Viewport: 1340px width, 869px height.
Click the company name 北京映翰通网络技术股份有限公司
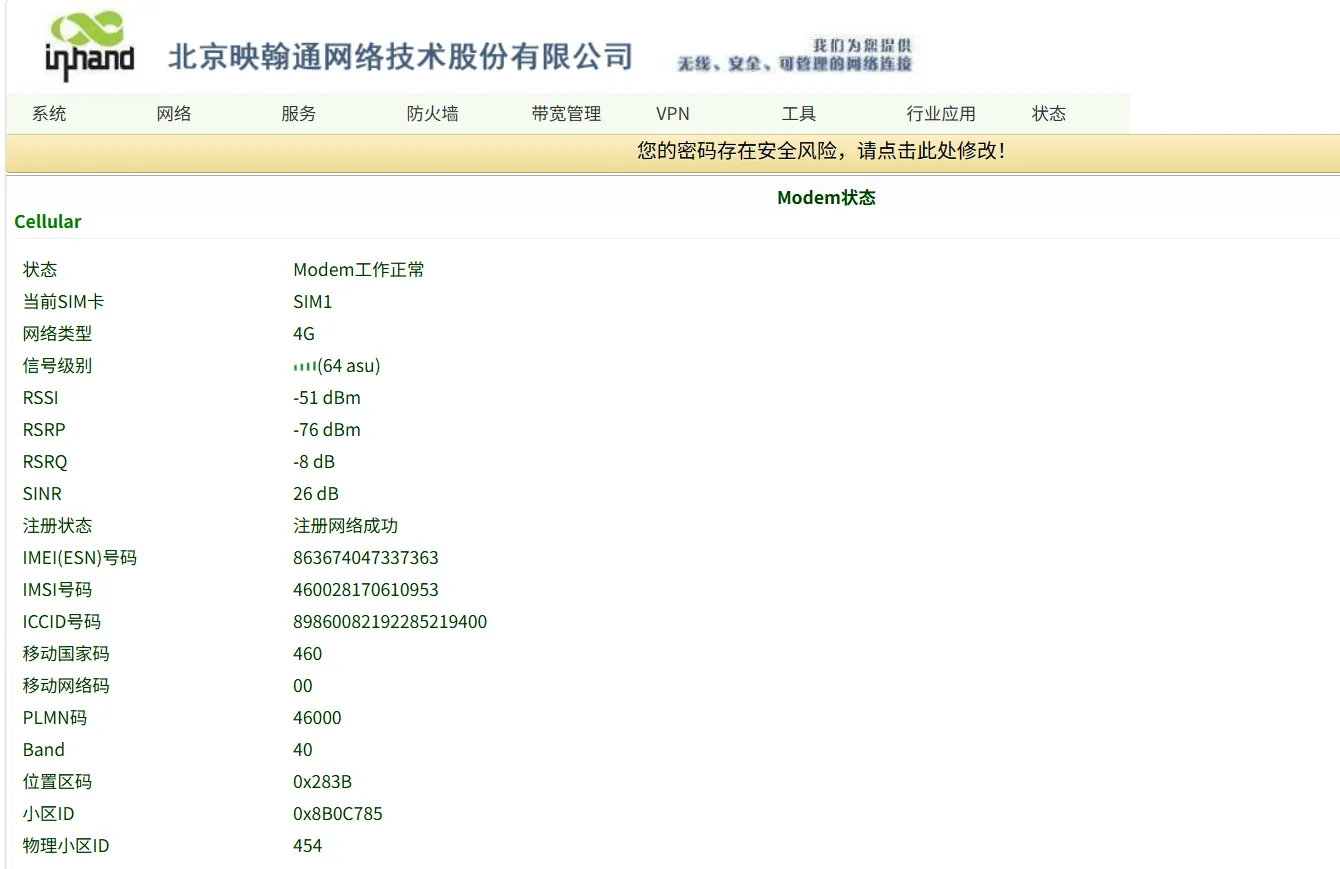pos(400,56)
